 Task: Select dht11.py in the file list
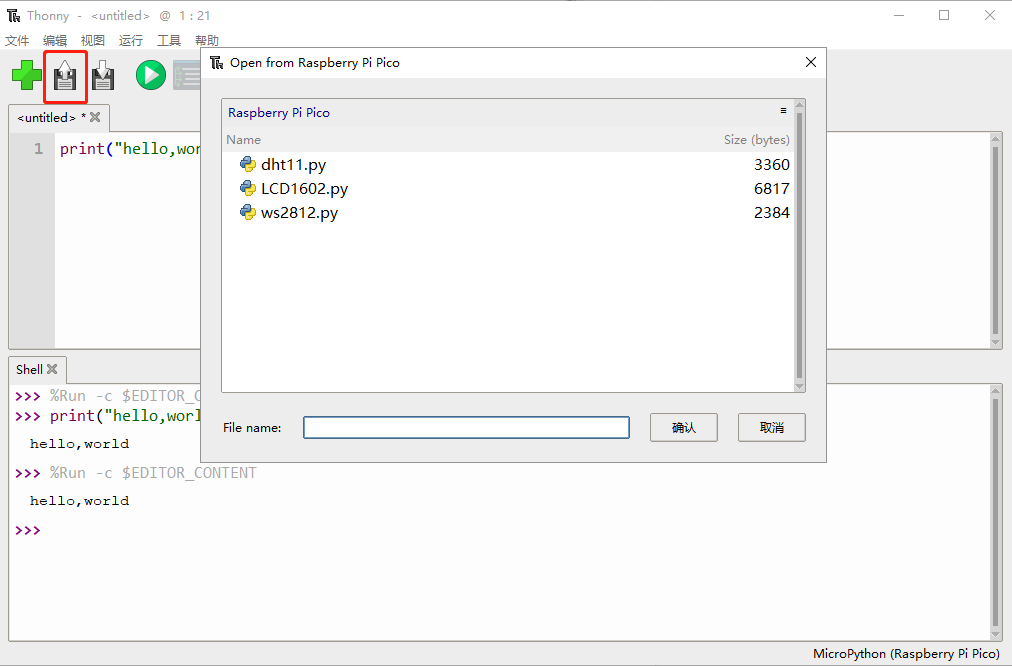(x=509, y=165)
